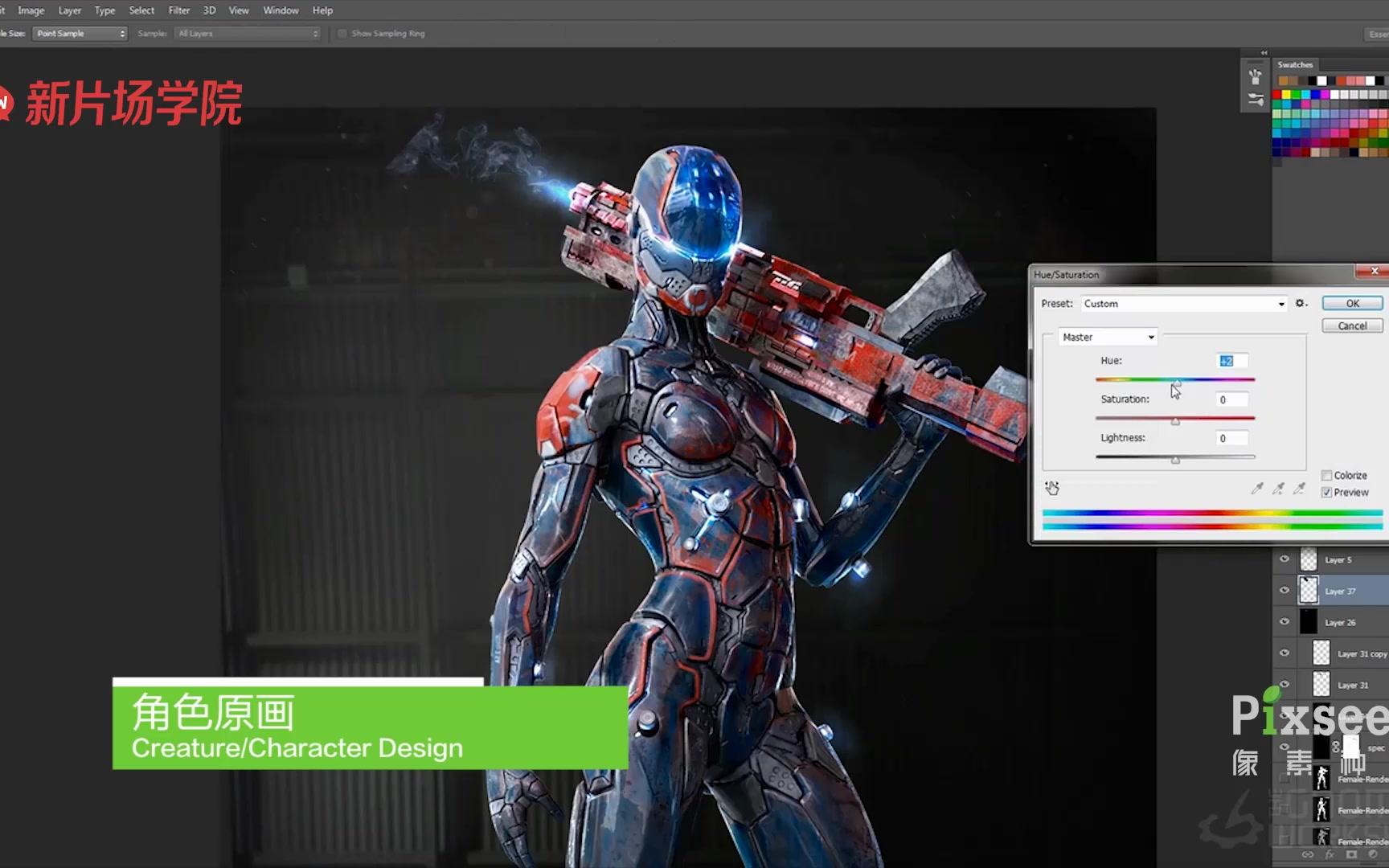Pick the pure red swatch
Image resolution: width=1389 pixels, height=868 pixels.
[1276, 95]
